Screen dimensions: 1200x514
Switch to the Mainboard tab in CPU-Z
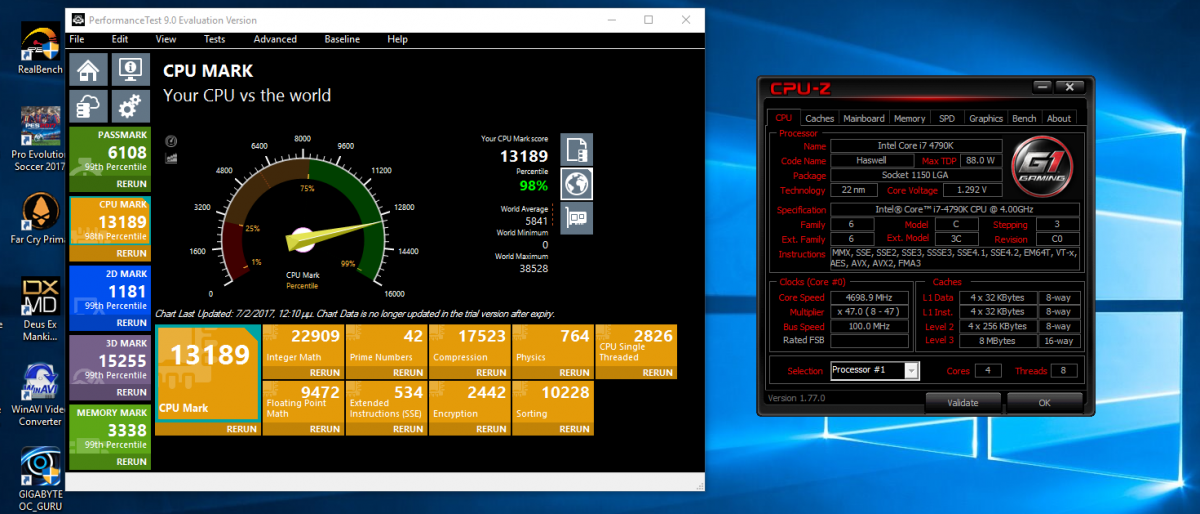click(863, 118)
